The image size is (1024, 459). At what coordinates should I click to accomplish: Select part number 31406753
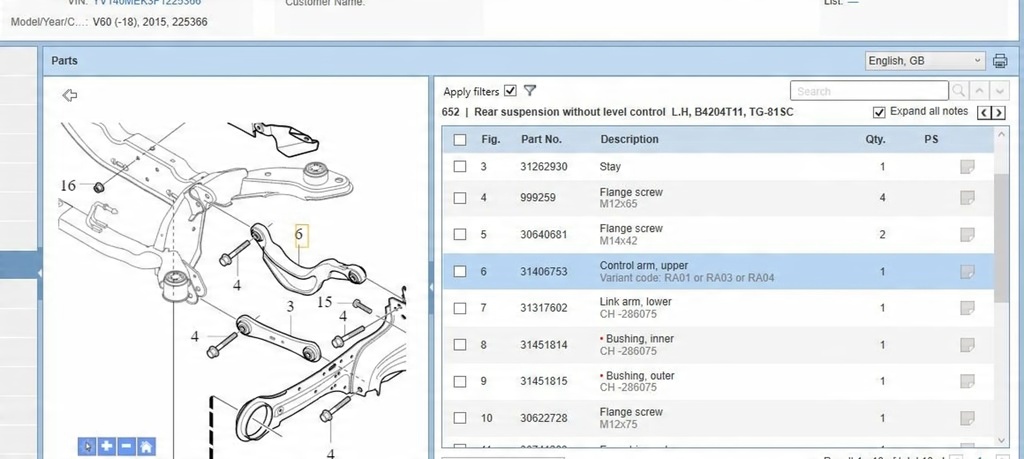coord(543,271)
